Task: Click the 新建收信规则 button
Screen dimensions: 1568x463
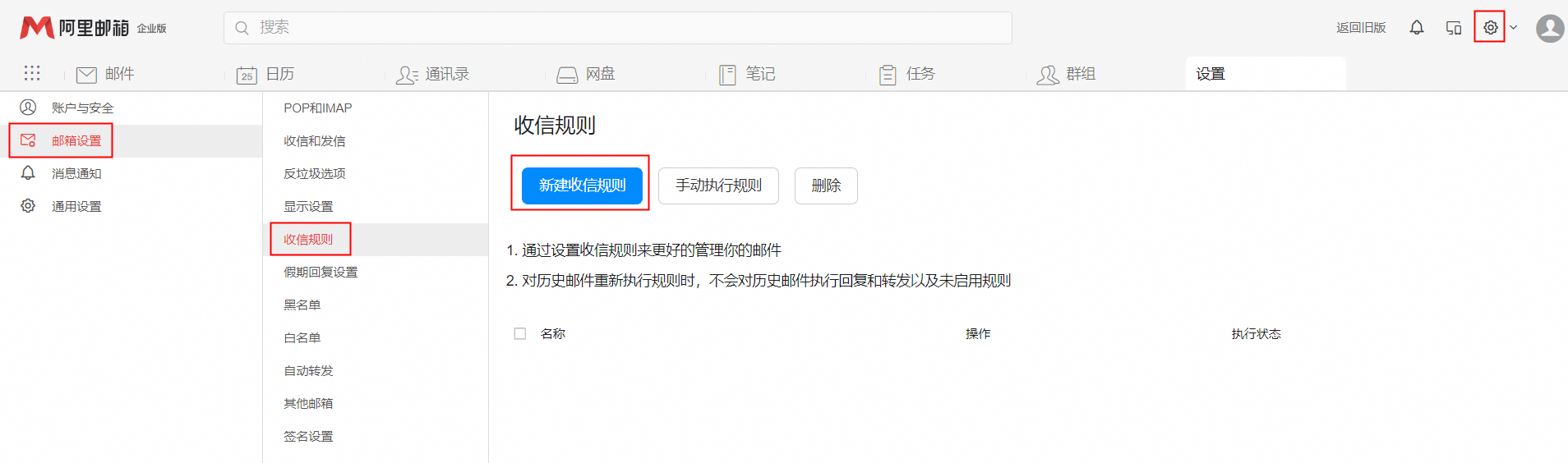Action: tap(582, 186)
